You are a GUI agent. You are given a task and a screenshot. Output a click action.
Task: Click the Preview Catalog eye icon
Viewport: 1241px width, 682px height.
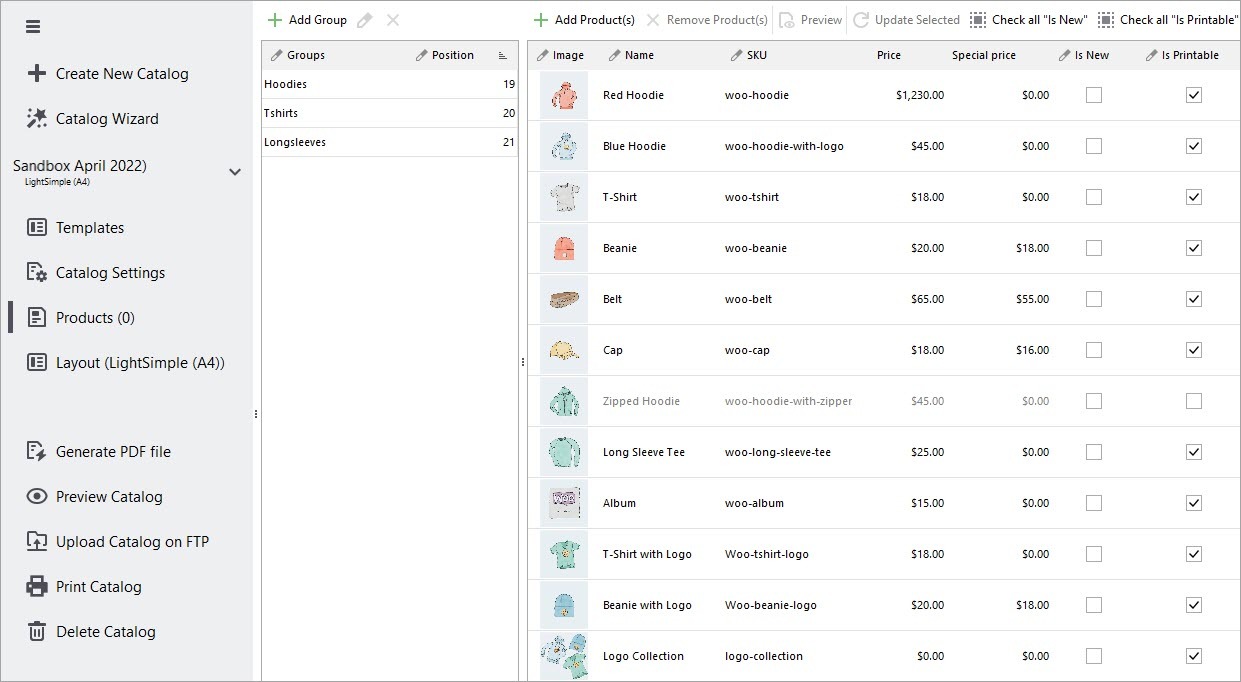pyautogui.click(x=37, y=497)
